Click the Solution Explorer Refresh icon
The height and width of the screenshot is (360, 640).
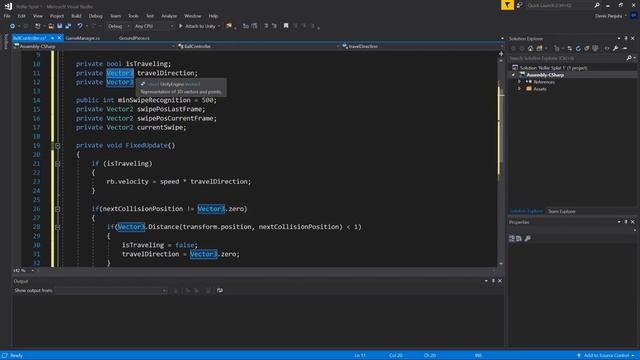[x=578, y=49]
